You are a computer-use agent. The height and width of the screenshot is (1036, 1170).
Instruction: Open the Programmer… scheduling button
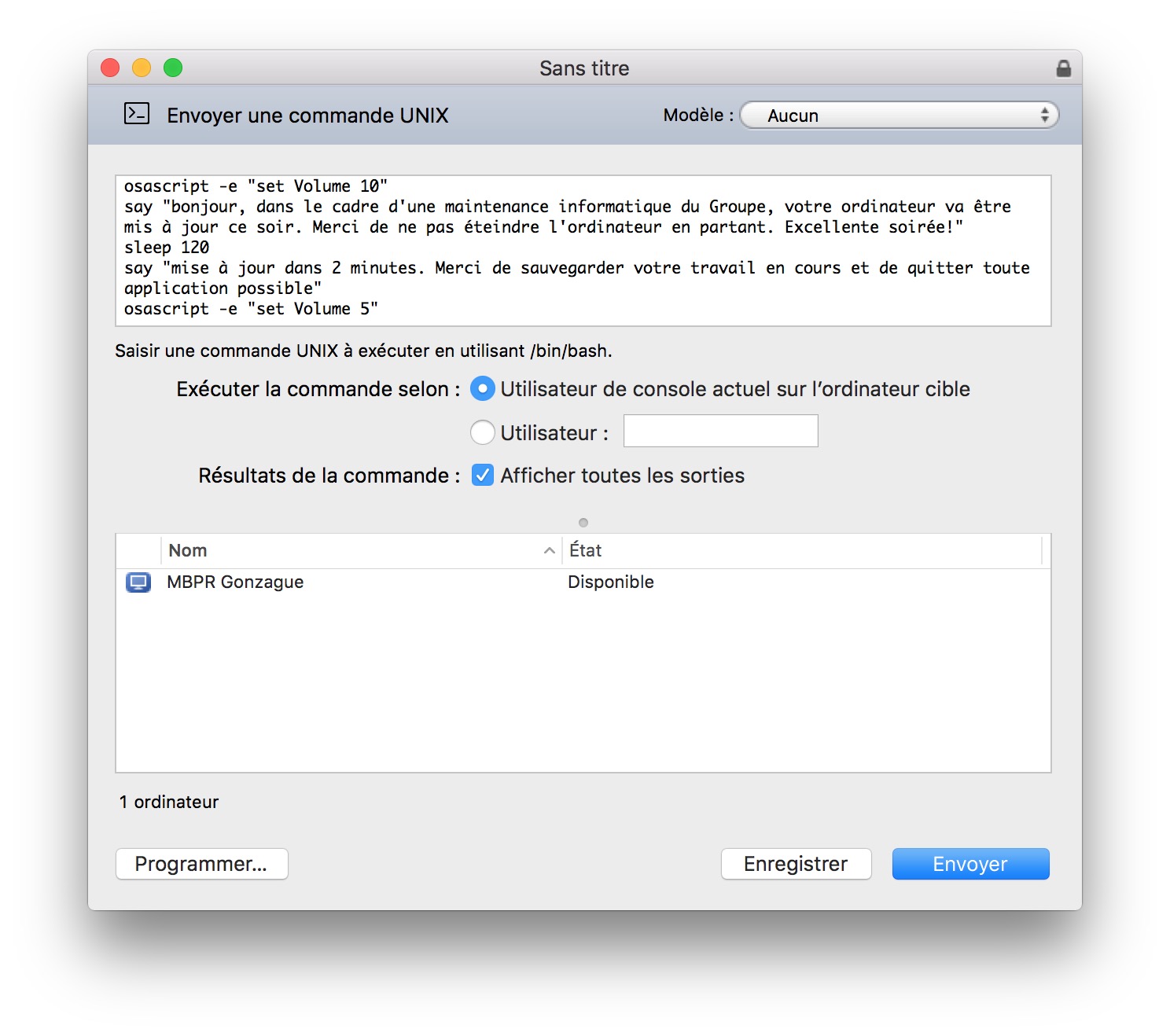pos(201,864)
